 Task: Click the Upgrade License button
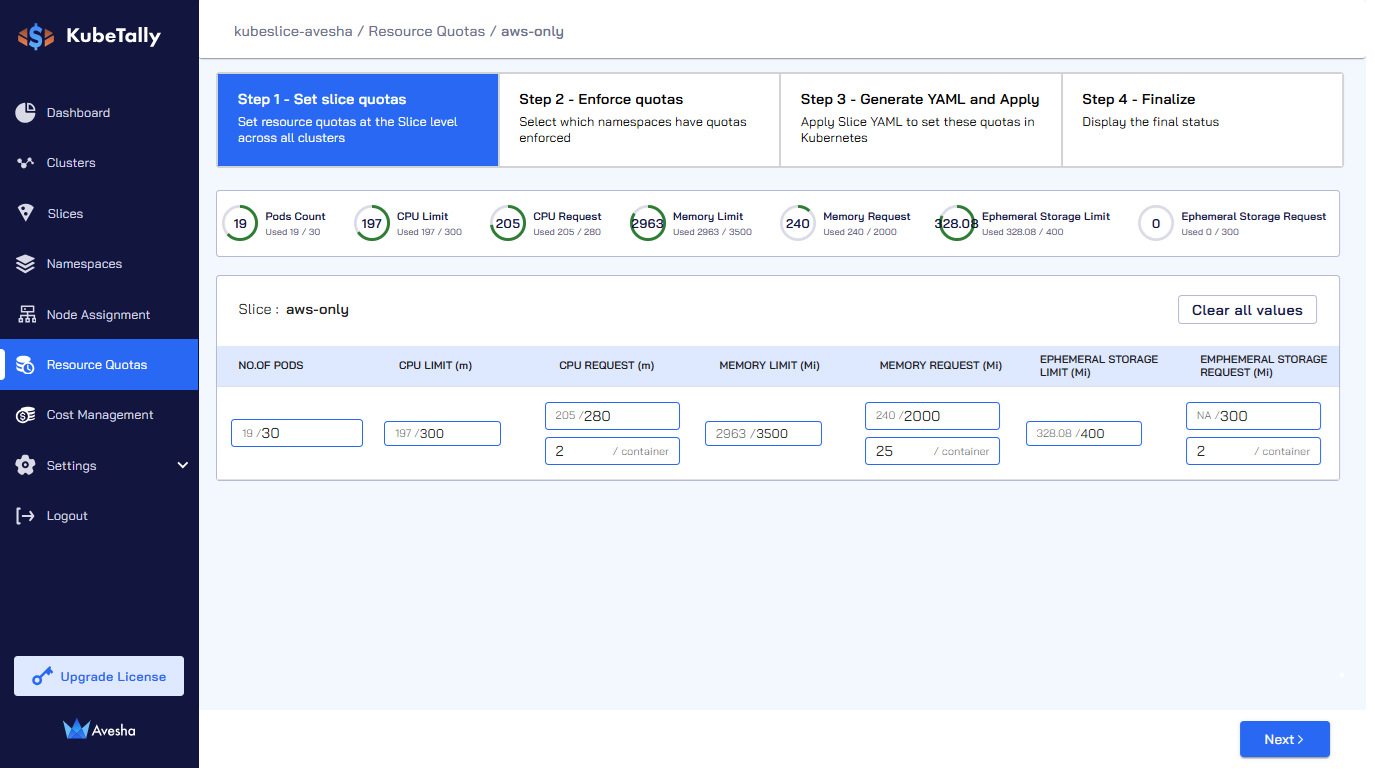pos(99,676)
